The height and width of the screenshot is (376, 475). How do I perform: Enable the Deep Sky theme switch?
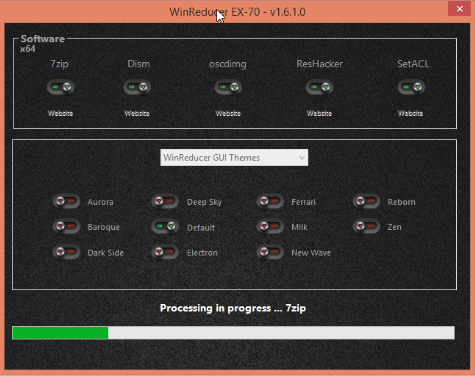pos(165,201)
